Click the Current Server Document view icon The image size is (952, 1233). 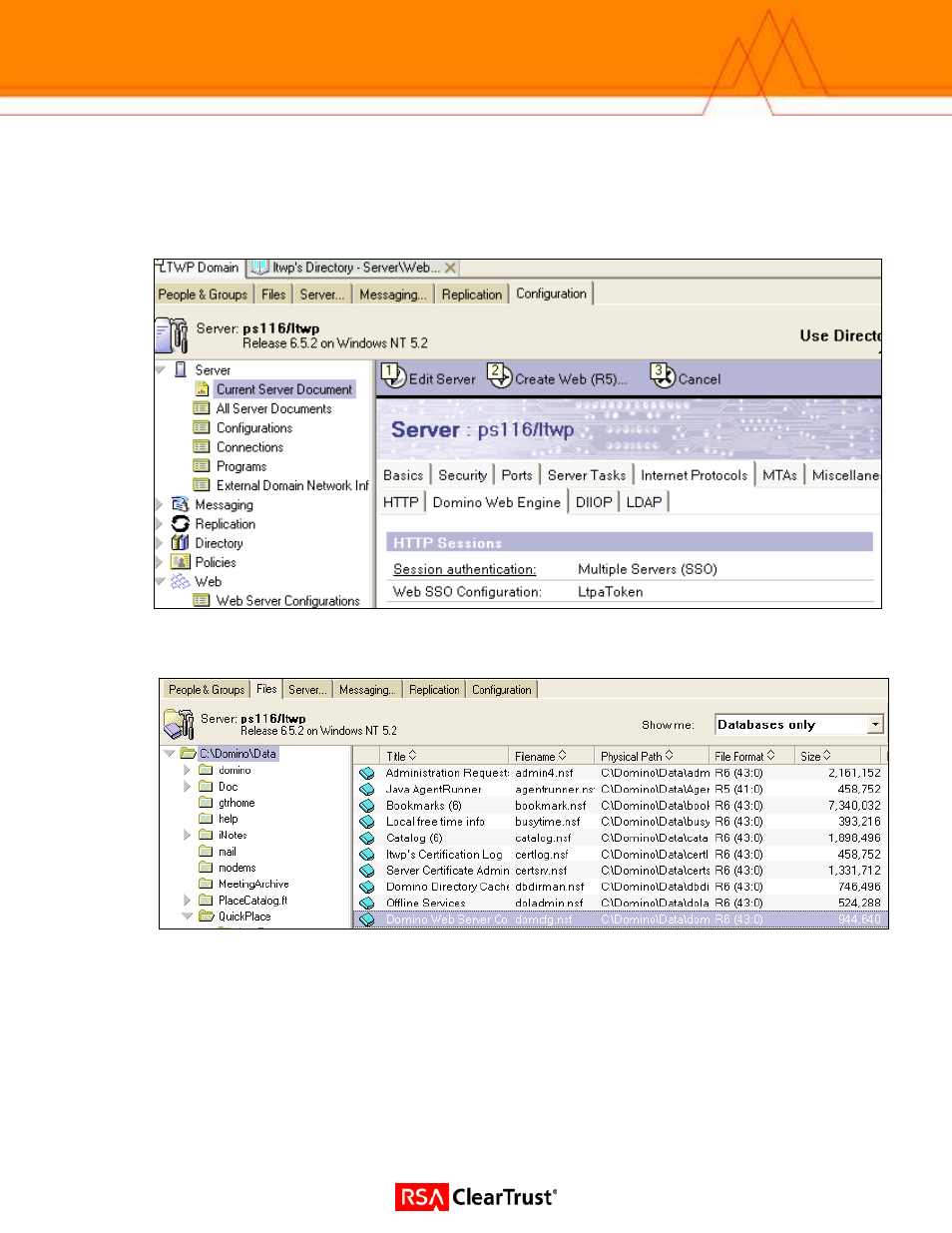point(202,389)
